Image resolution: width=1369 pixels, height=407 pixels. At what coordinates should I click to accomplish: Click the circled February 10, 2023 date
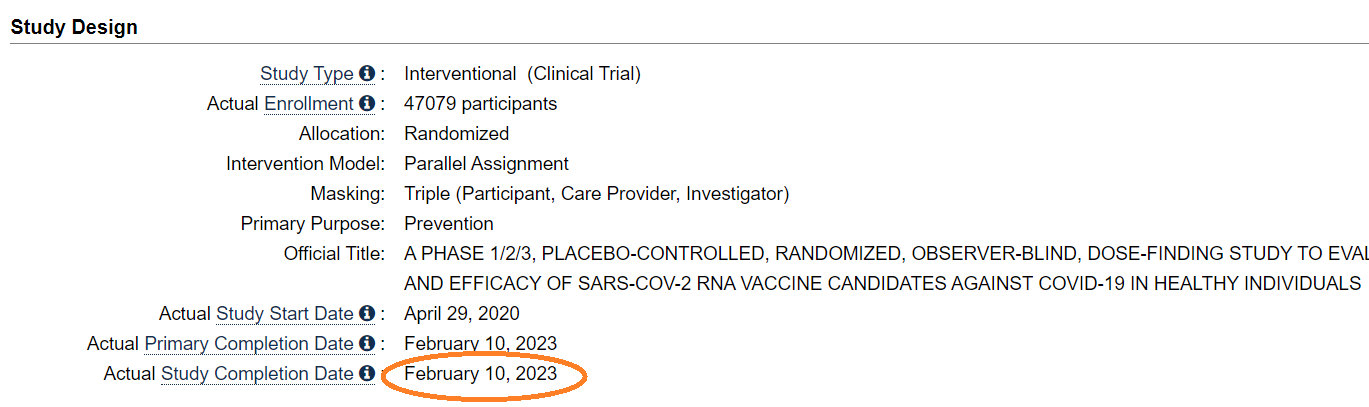point(480,374)
